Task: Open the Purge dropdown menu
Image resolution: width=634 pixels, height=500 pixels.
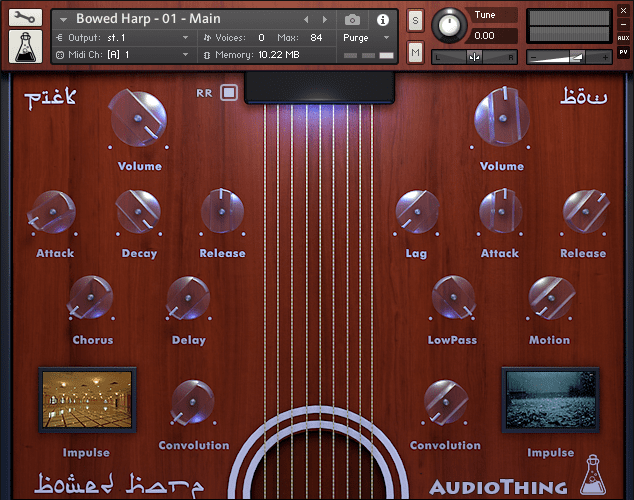Action: tap(366, 38)
